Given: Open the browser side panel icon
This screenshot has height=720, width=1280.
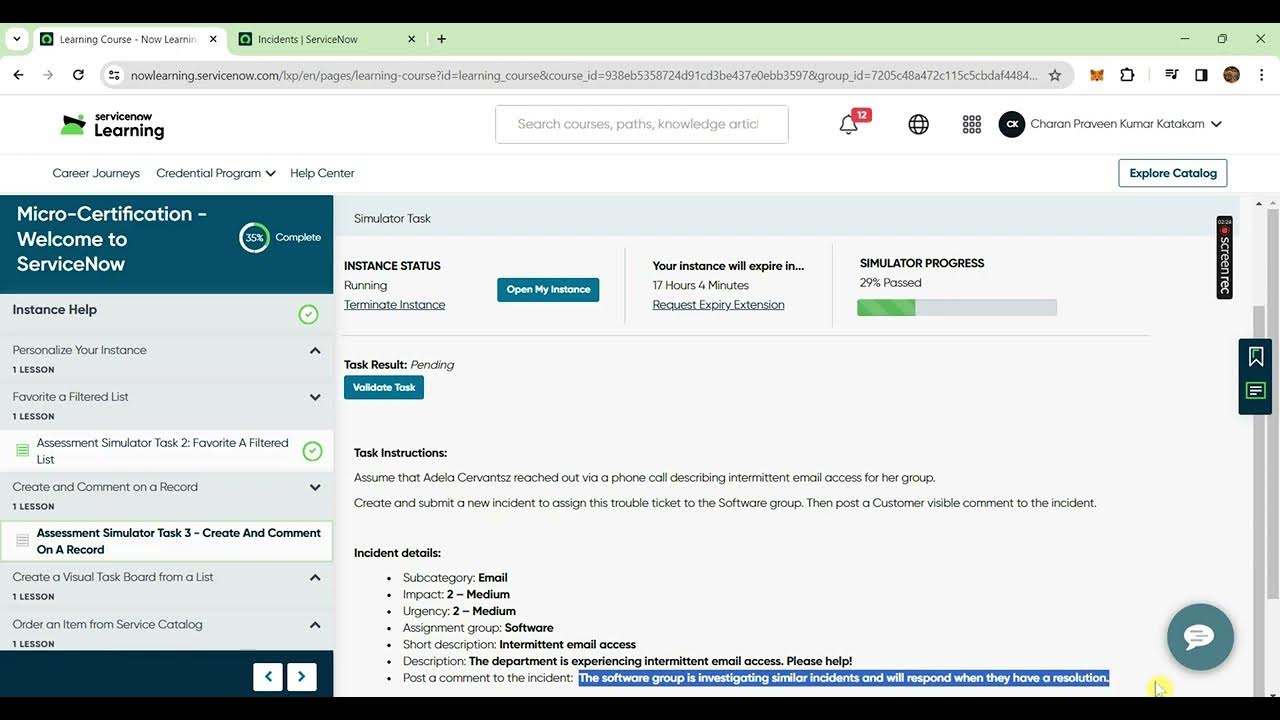Looking at the screenshot, I should 1201,75.
